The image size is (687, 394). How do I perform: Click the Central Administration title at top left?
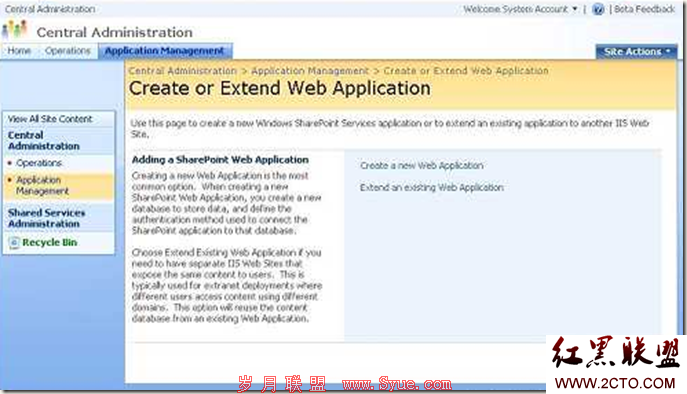[x=50, y=9]
